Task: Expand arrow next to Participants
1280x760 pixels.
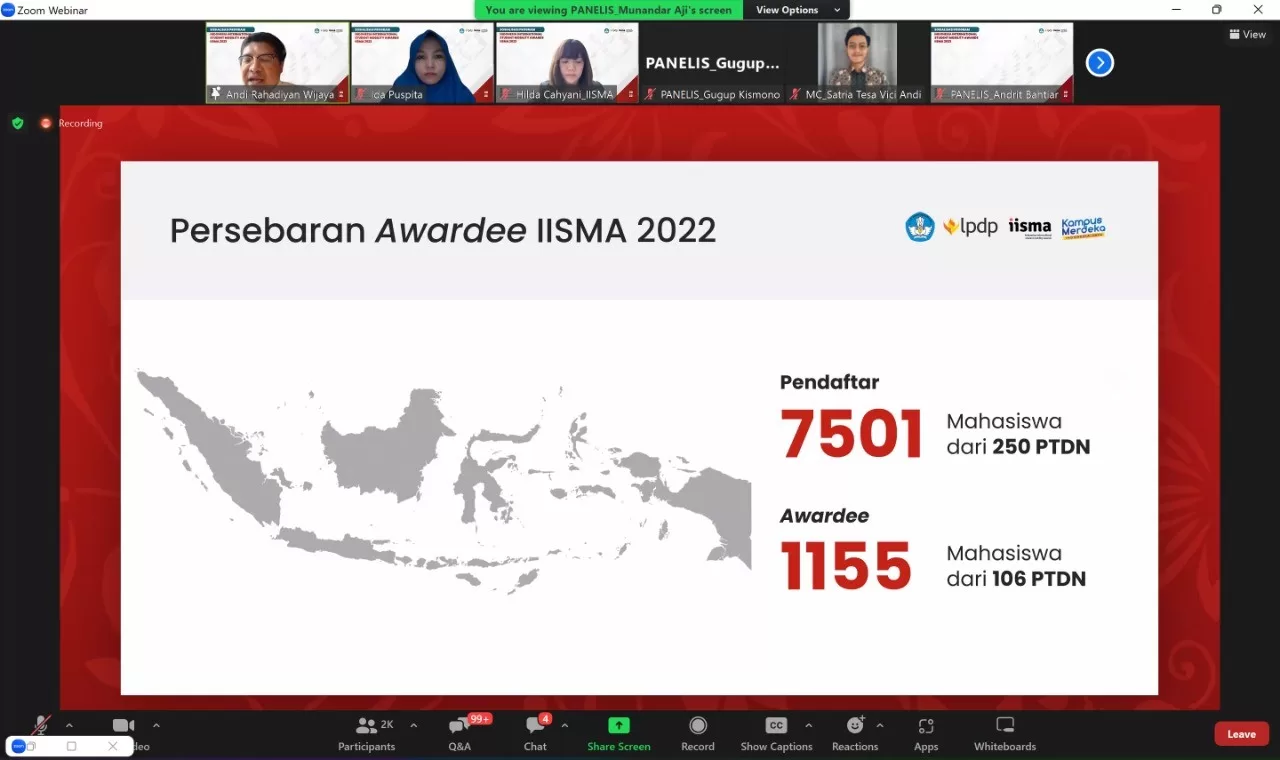Action: (x=414, y=726)
